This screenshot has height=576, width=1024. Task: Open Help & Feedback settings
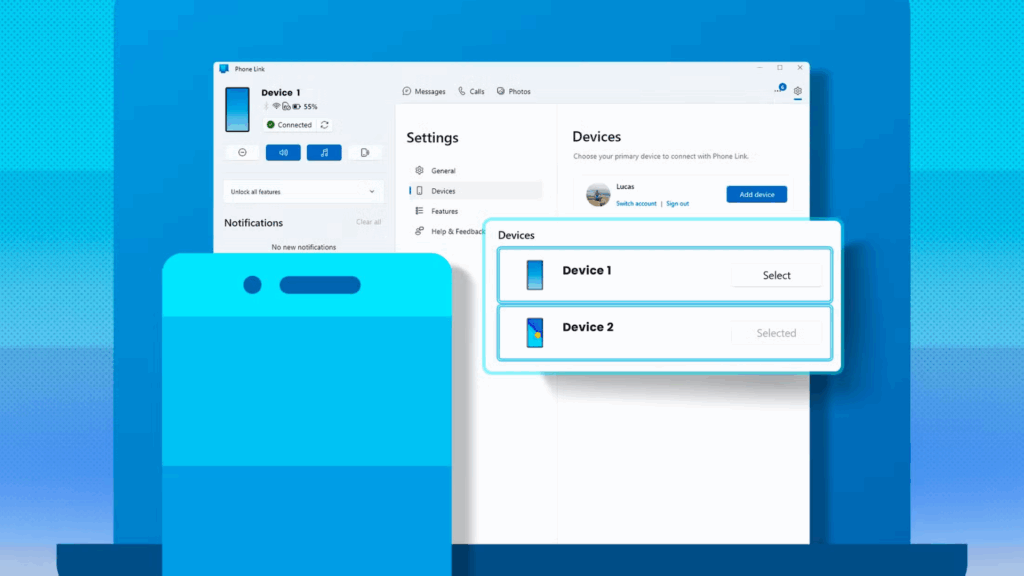pos(449,231)
